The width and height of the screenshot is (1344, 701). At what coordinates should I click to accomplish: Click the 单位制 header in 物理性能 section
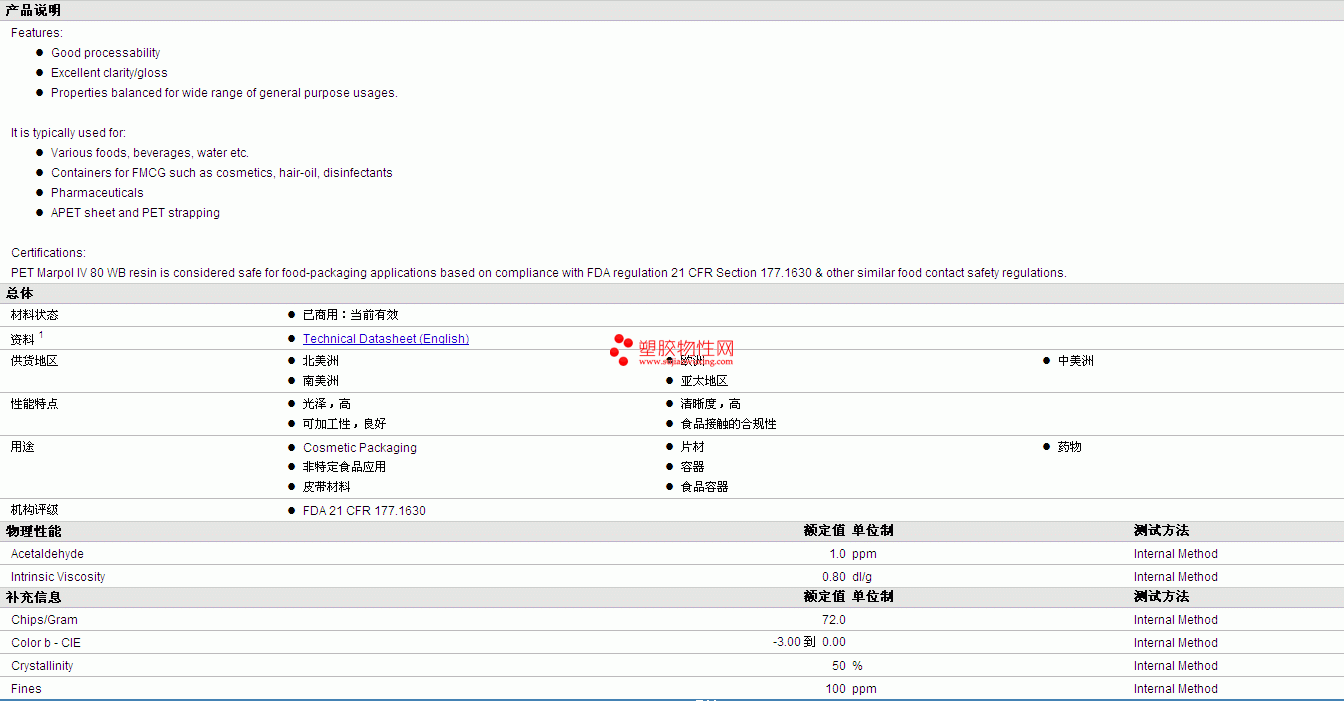[x=873, y=531]
